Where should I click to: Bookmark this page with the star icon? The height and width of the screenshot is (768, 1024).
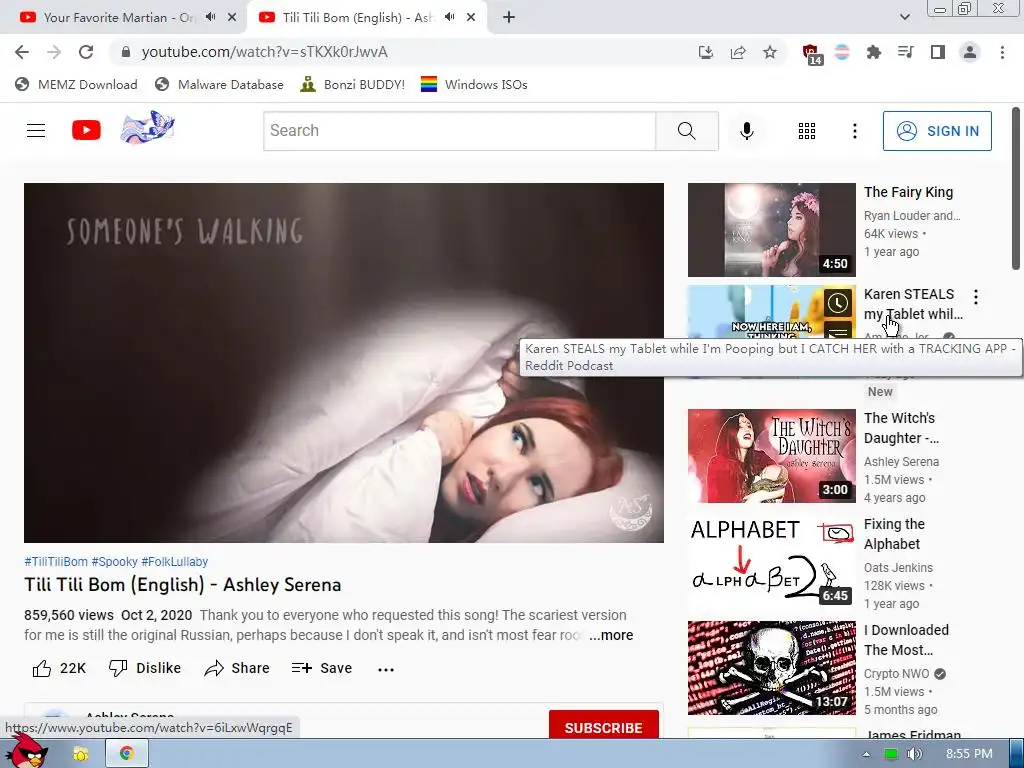(x=770, y=52)
